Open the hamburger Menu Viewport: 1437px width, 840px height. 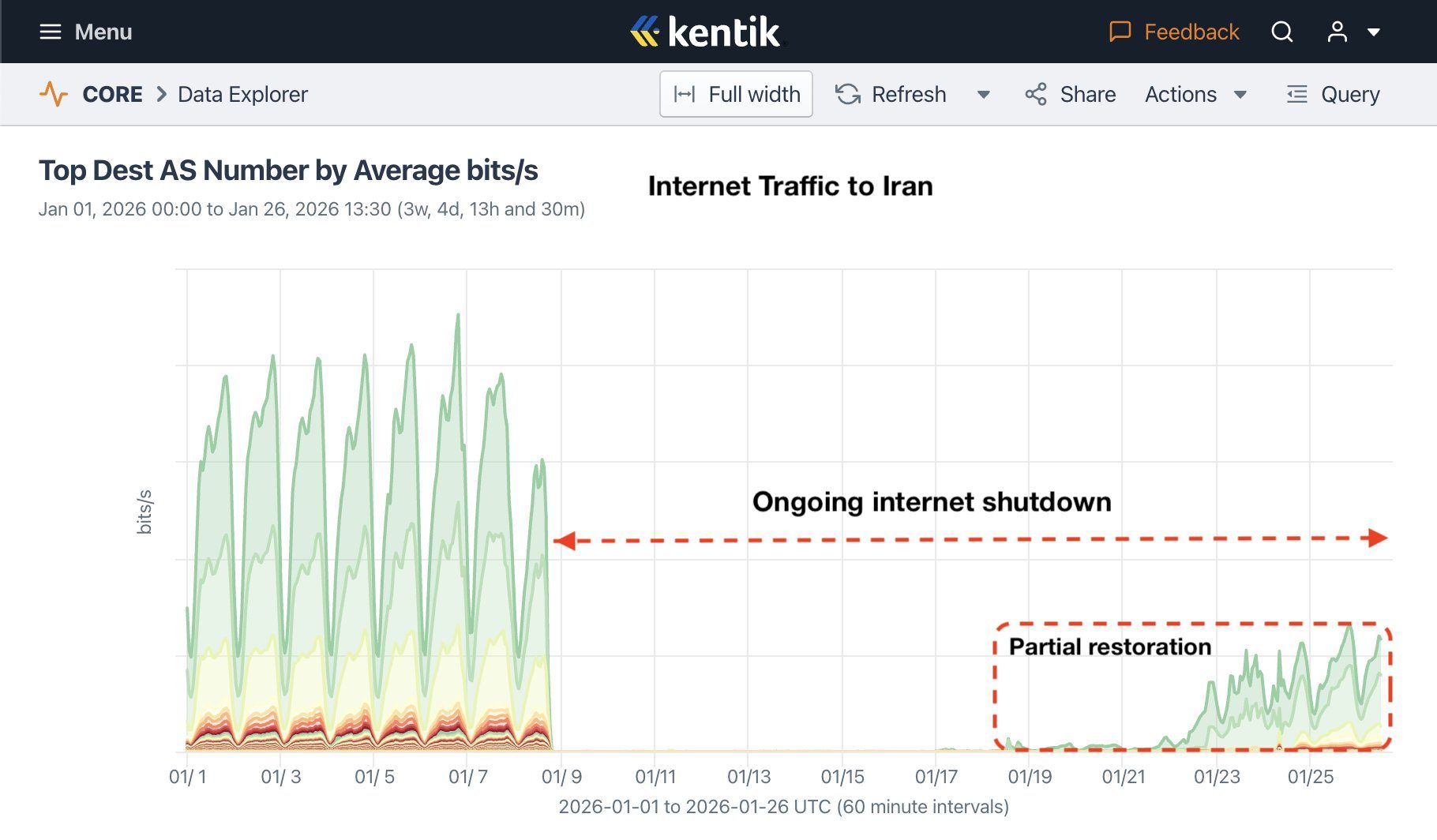tap(50, 32)
